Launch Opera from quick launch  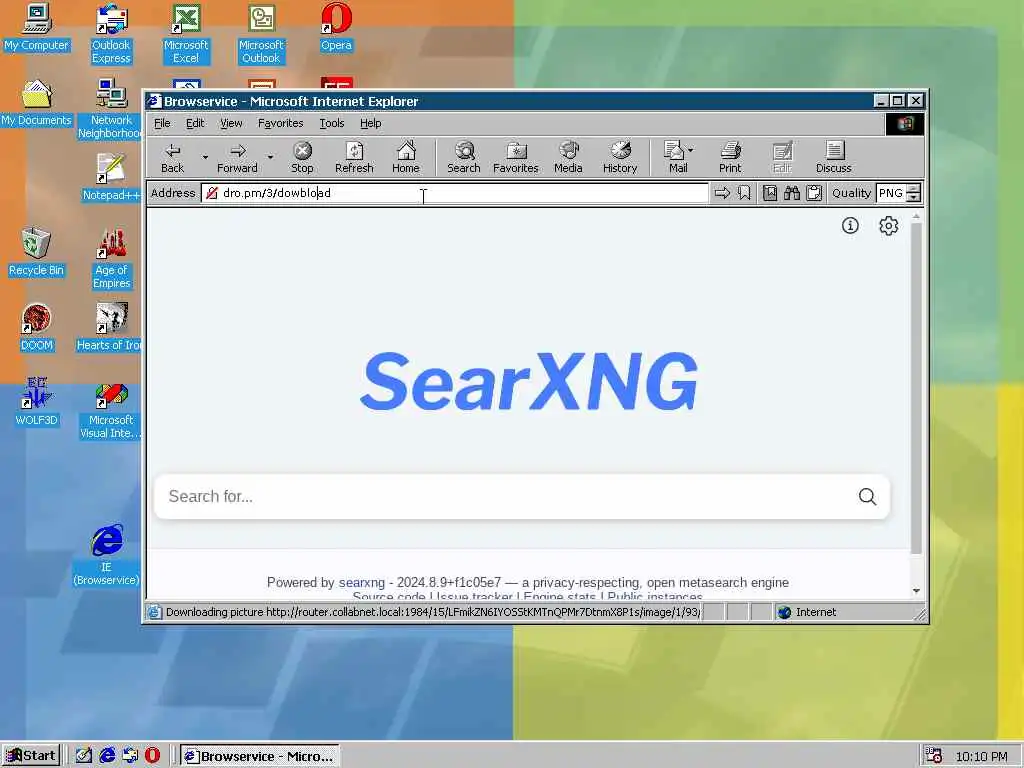[152, 756]
